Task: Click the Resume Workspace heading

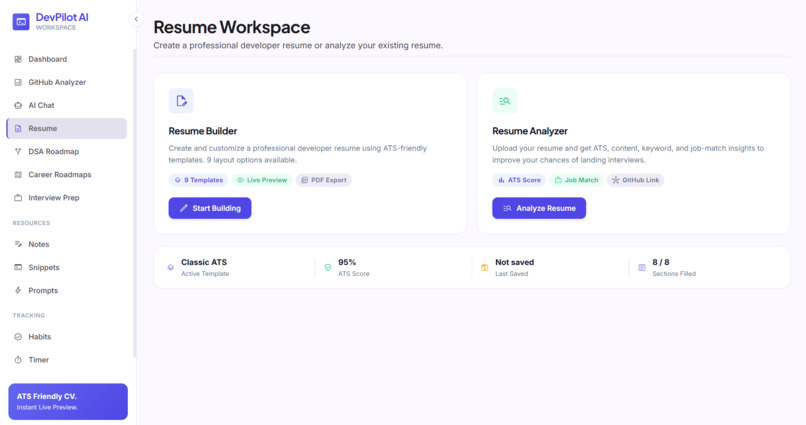Action: [x=232, y=27]
